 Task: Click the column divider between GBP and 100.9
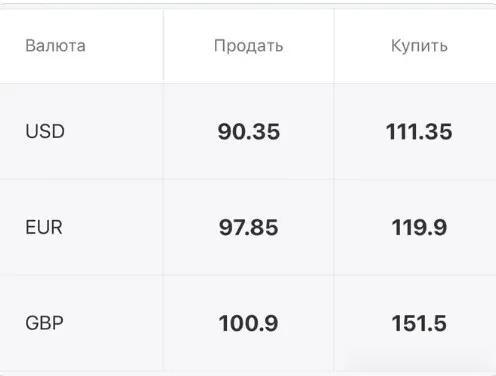click(163, 323)
